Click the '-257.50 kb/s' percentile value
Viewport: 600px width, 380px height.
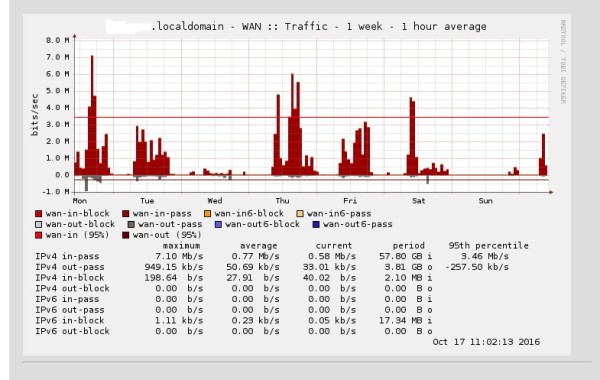[x=477, y=267]
